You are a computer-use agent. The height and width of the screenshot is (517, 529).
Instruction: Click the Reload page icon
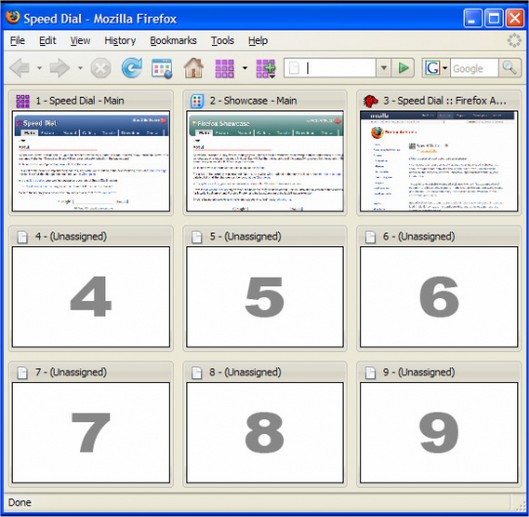132,68
